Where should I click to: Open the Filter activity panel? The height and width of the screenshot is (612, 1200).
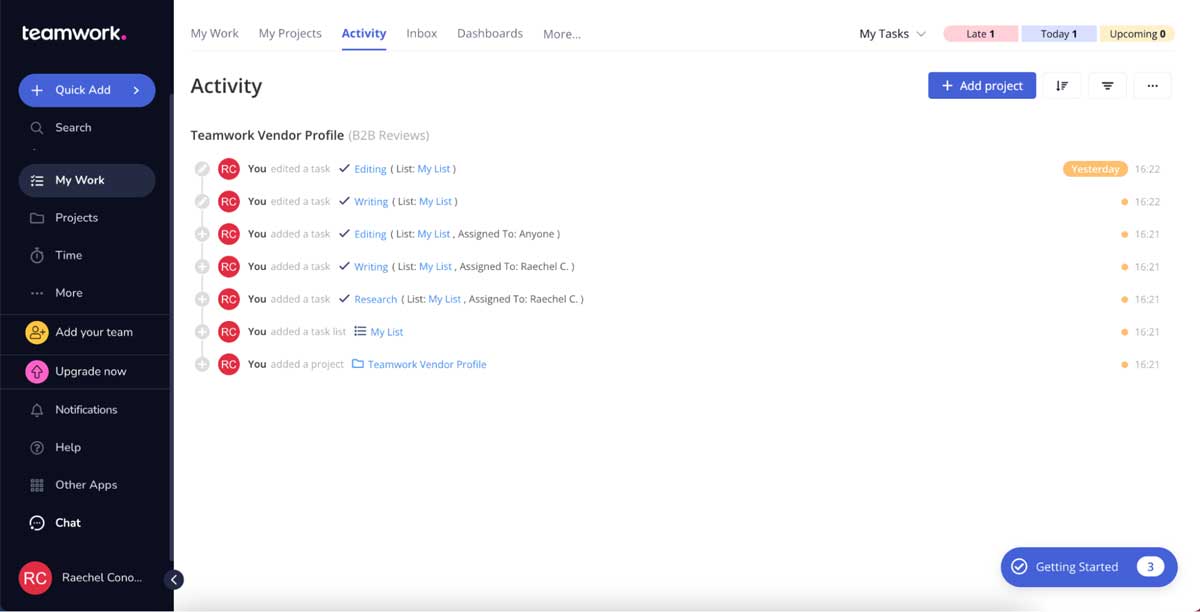(x=1107, y=85)
